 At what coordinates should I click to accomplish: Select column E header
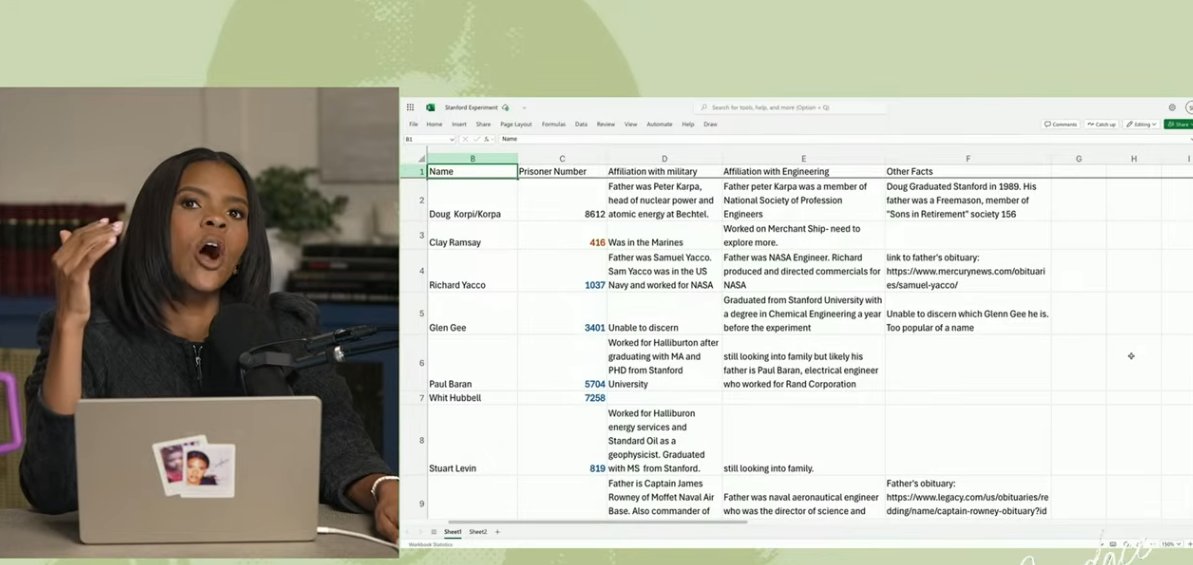click(803, 158)
